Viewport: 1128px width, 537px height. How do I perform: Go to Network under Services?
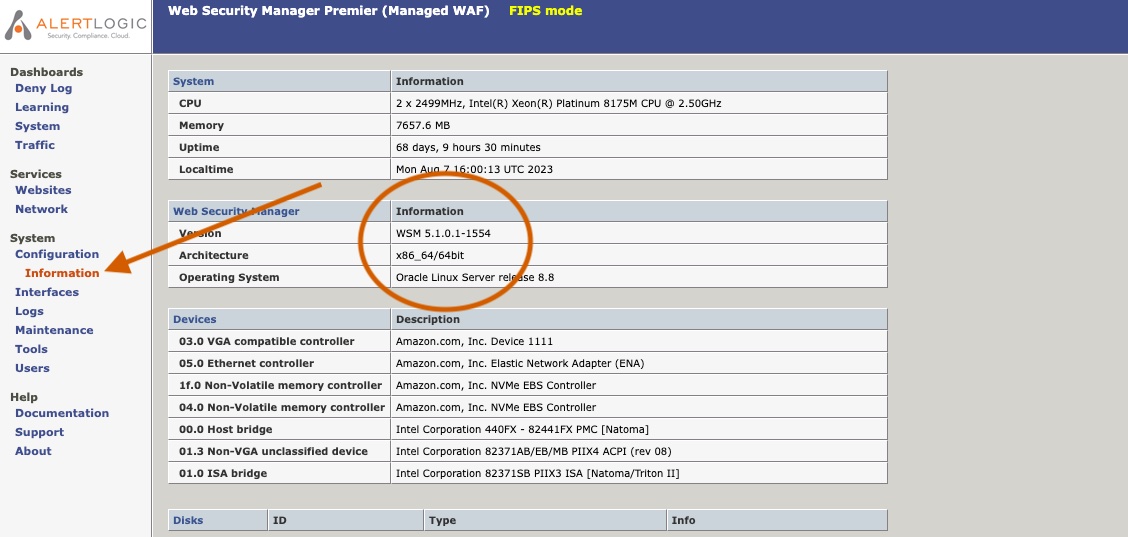click(41, 209)
